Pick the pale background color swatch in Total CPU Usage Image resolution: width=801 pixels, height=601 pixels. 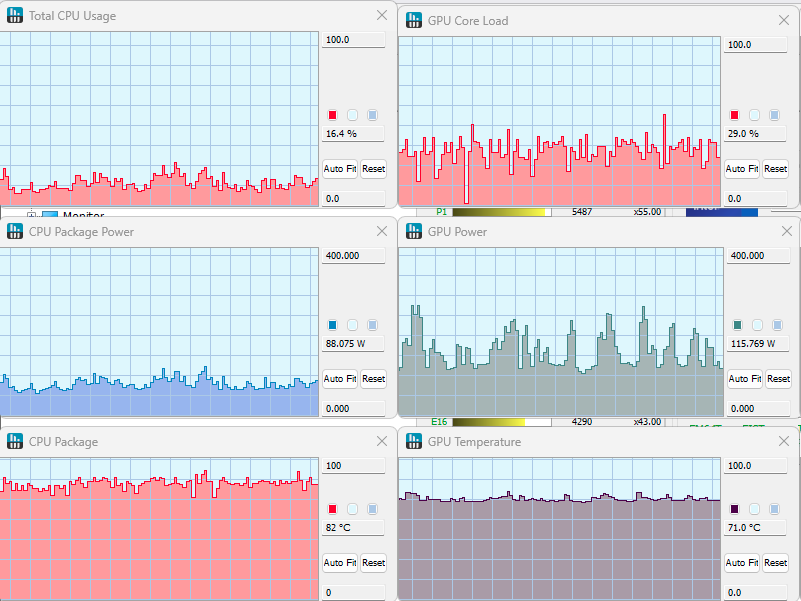pyautogui.click(x=352, y=115)
